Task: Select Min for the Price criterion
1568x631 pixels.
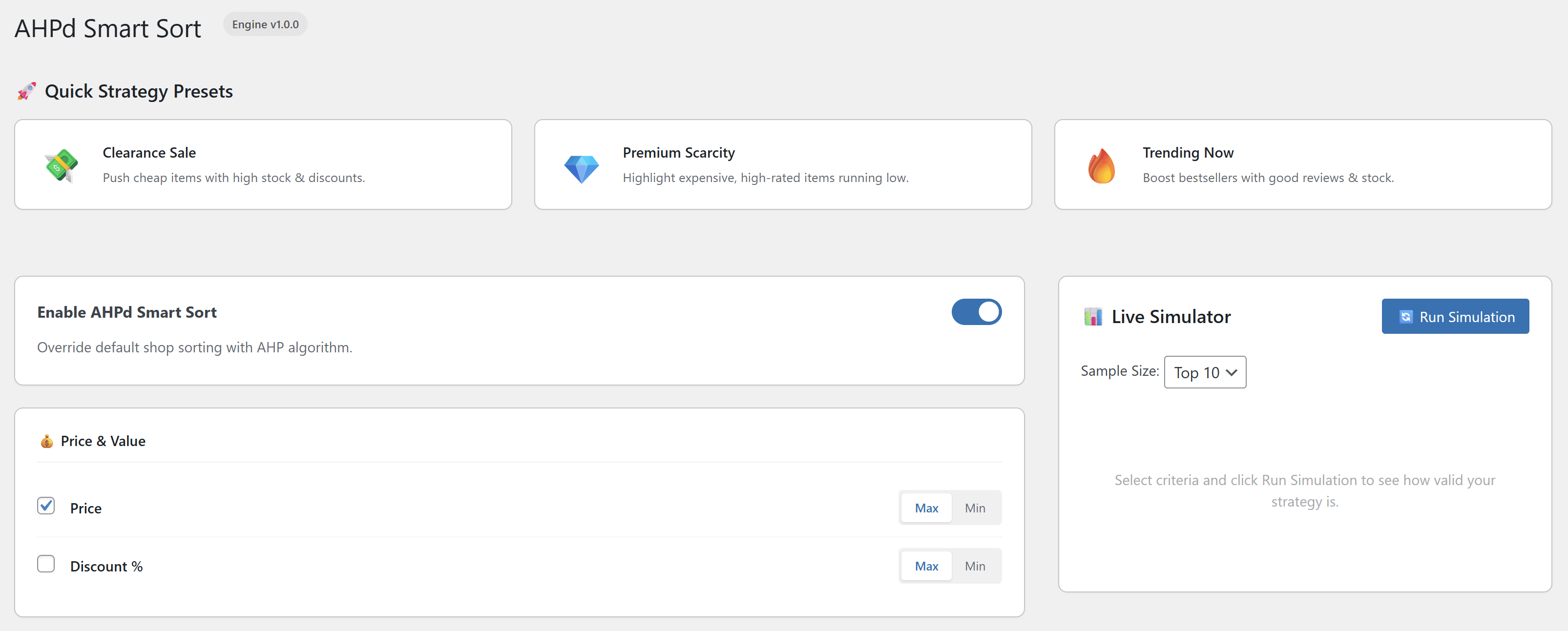Action: [975, 508]
